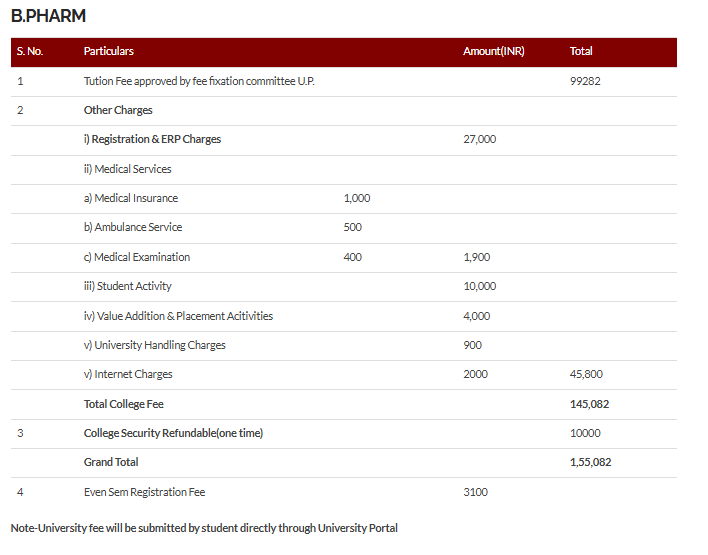708x555 pixels.
Task: Click the Total column header
Action: (x=581, y=51)
